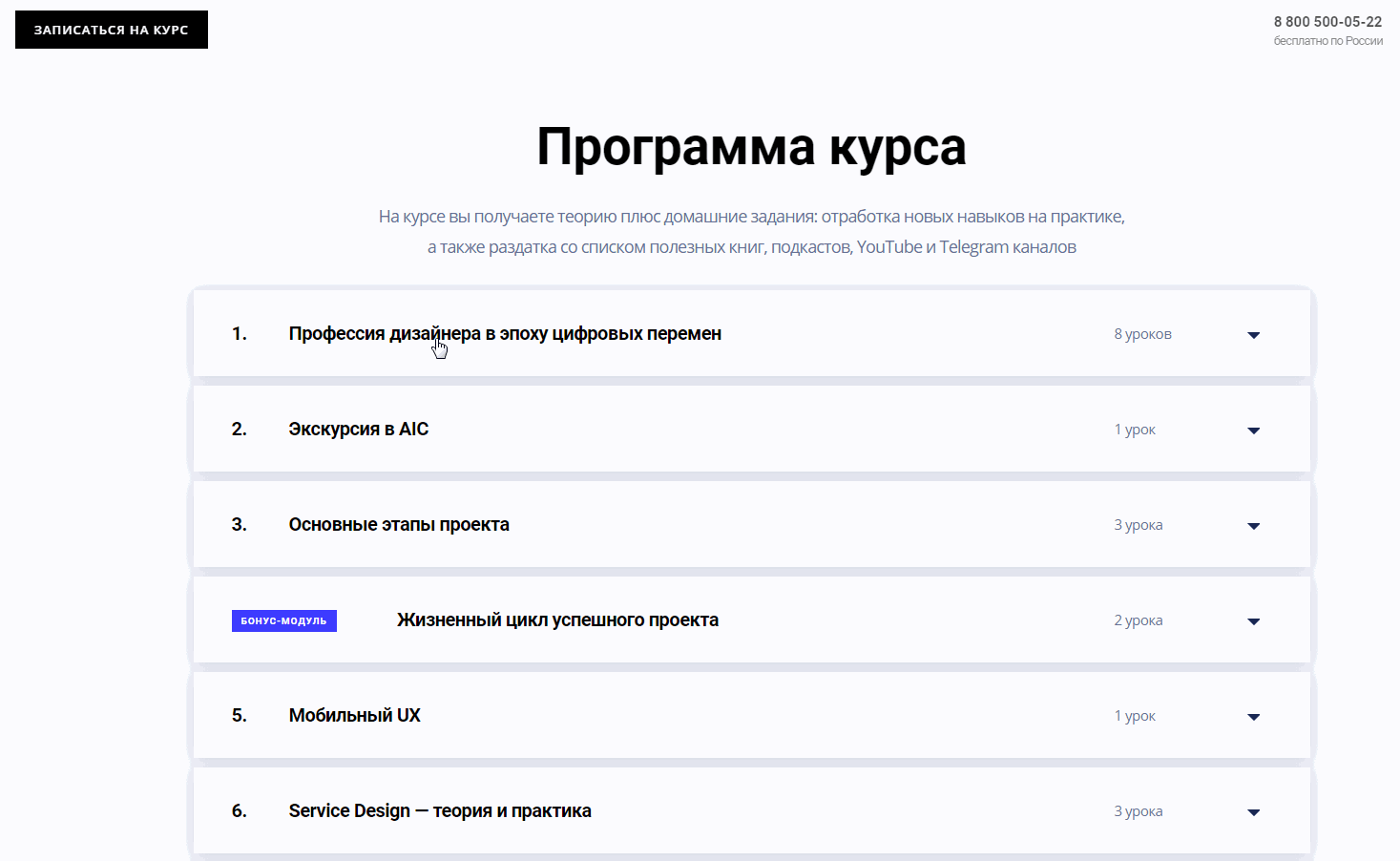Click the '8 уроков' lesson count
Screen dimensions: 1400x861
[1142, 334]
